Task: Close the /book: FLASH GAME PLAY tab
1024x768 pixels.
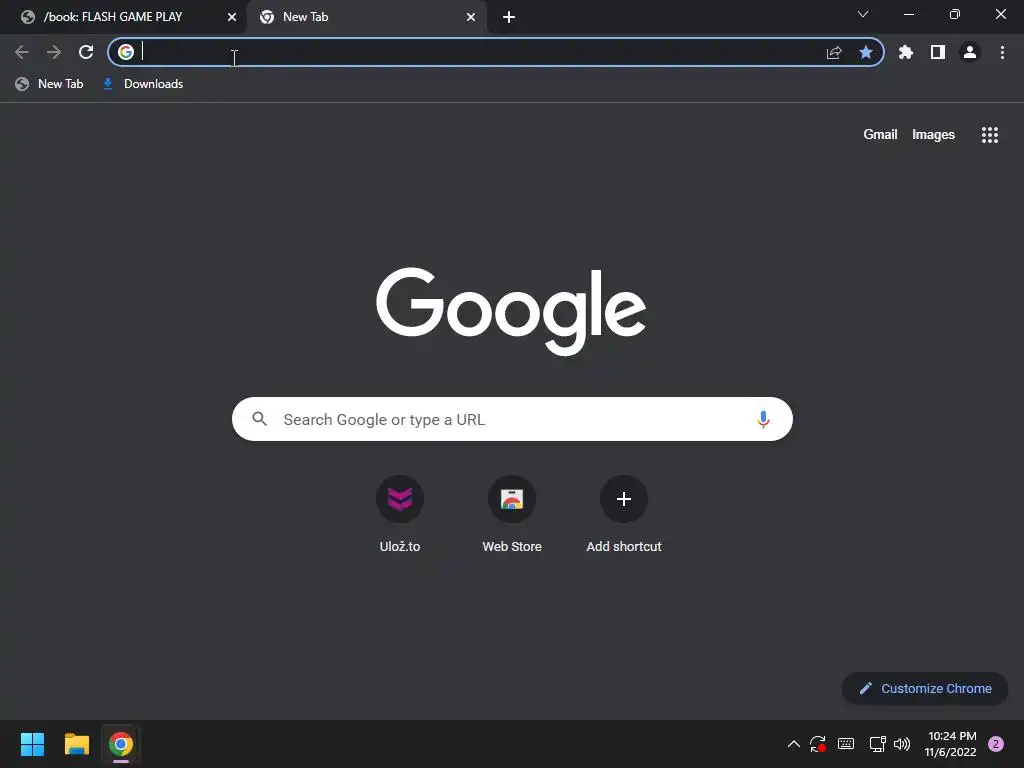Action: (232, 17)
